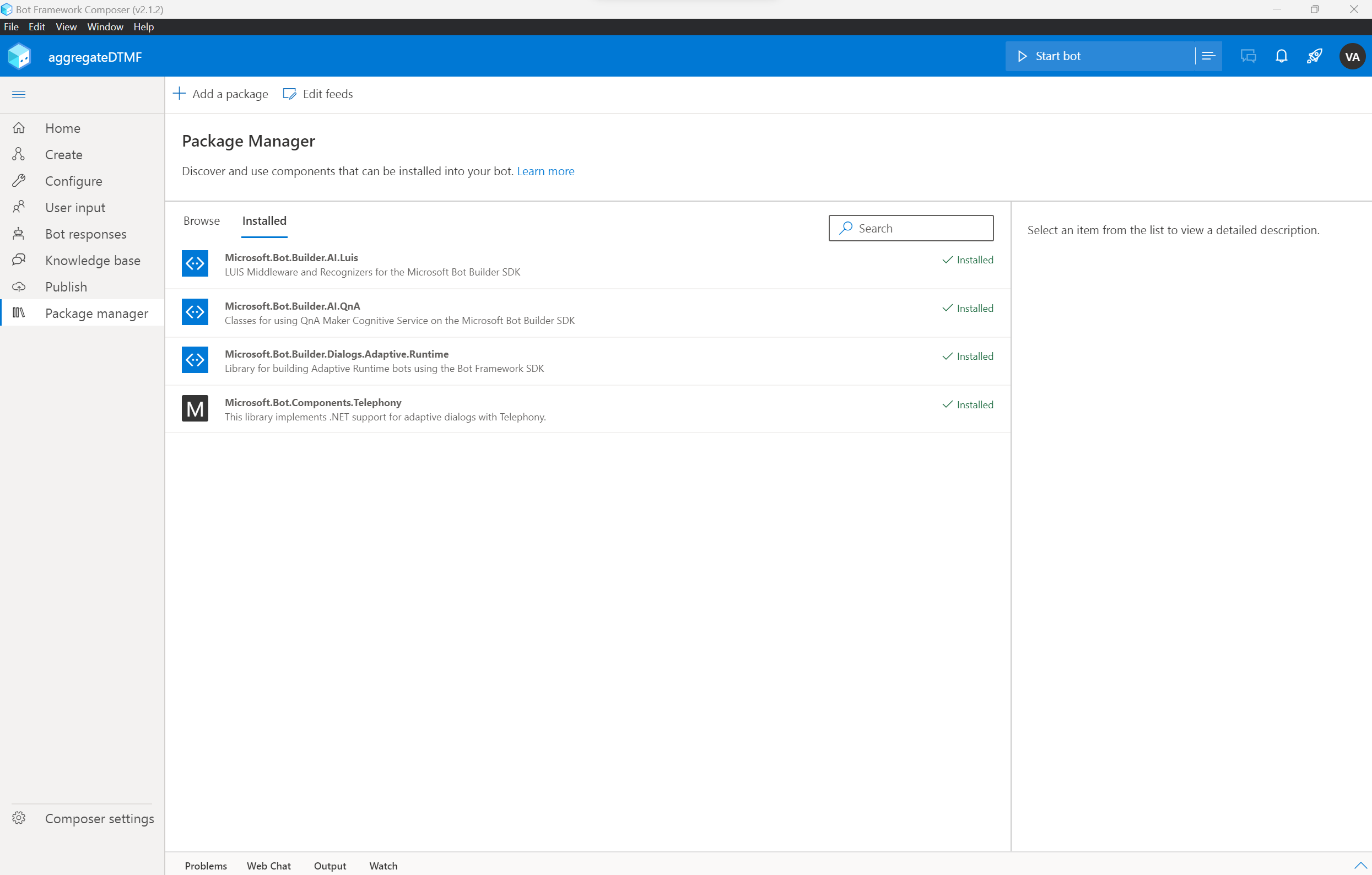Open the Bot responses robot icon

pos(19,234)
